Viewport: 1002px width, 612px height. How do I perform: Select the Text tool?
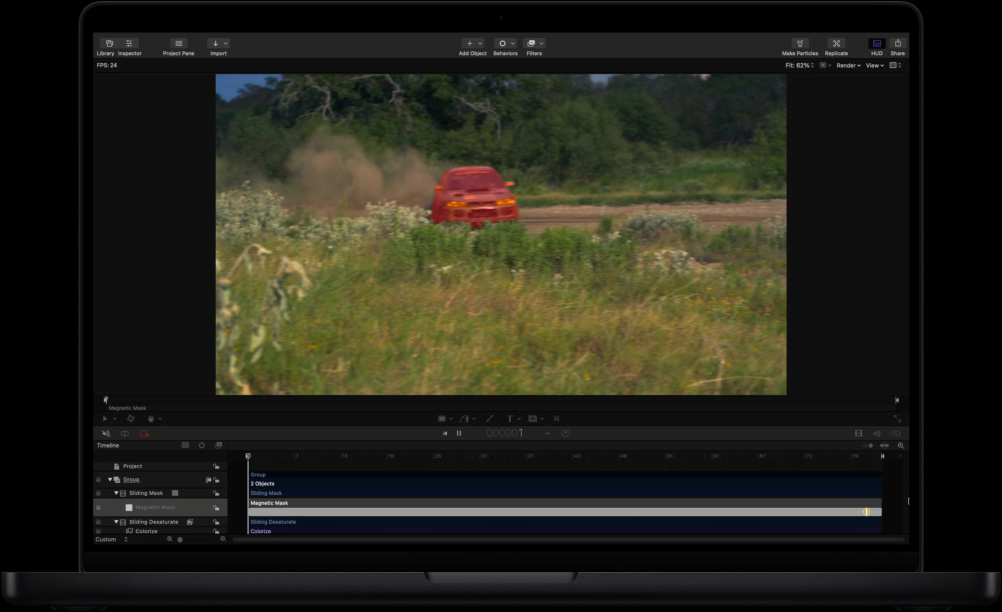coord(509,419)
